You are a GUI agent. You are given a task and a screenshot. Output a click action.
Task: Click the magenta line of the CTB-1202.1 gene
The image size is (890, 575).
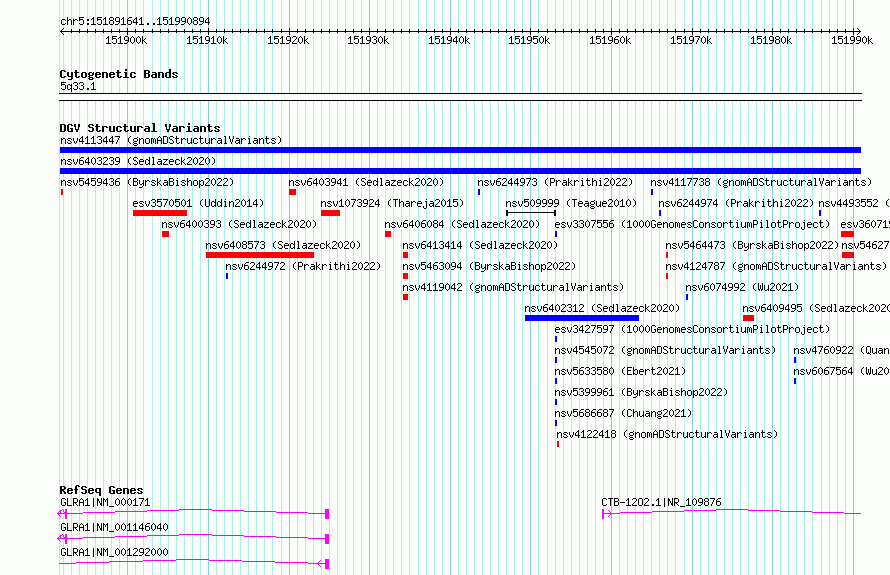point(731,512)
